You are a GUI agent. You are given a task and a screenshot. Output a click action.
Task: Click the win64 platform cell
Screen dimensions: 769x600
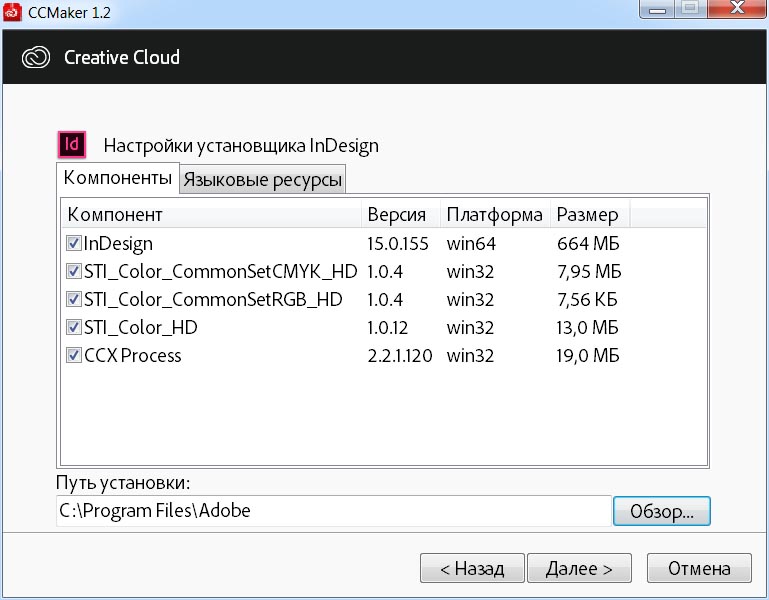click(471, 243)
